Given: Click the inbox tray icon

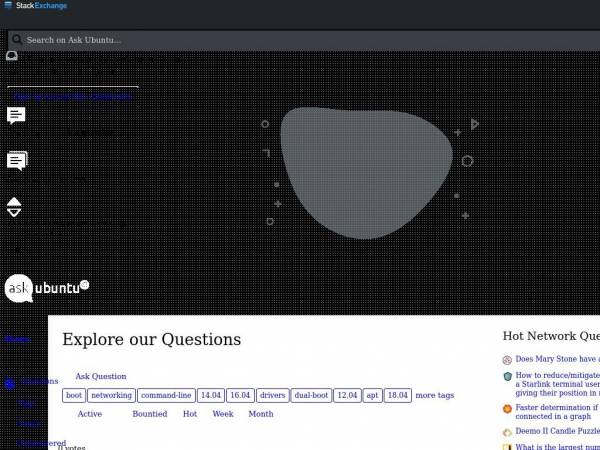Looking at the screenshot, I should (x=12, y=56).
